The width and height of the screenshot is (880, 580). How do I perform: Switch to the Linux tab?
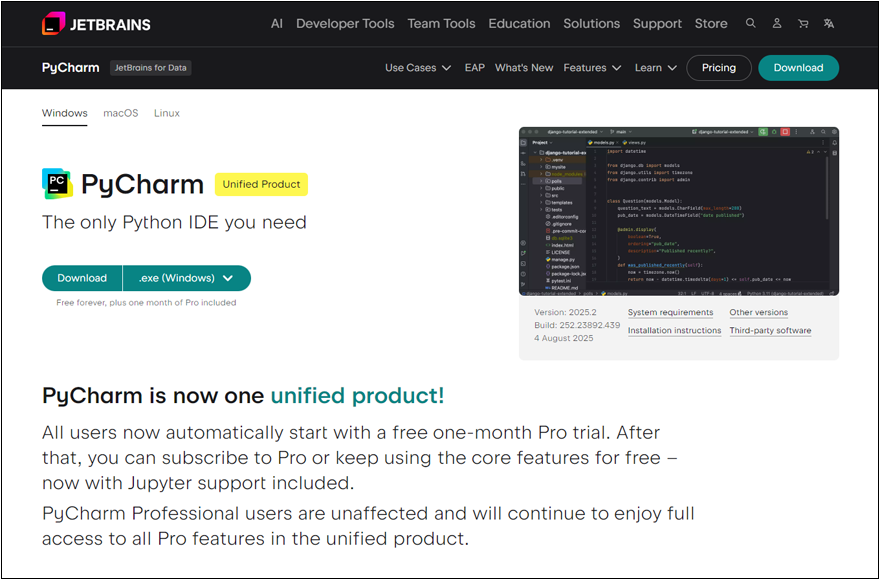[x=167, y=113]
